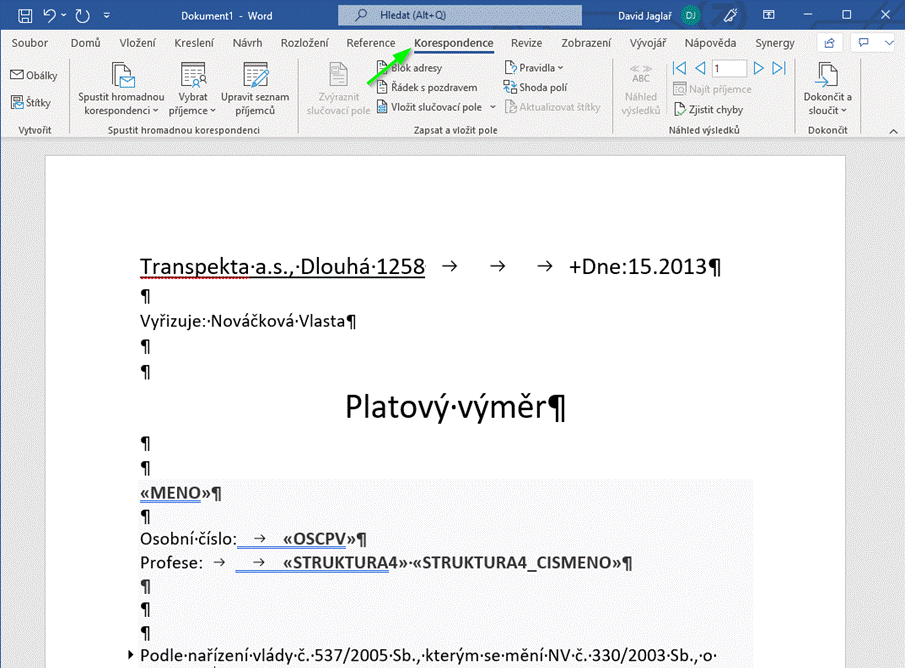
Task: Jump to first record arrow
Action: (x=679, y=68)
